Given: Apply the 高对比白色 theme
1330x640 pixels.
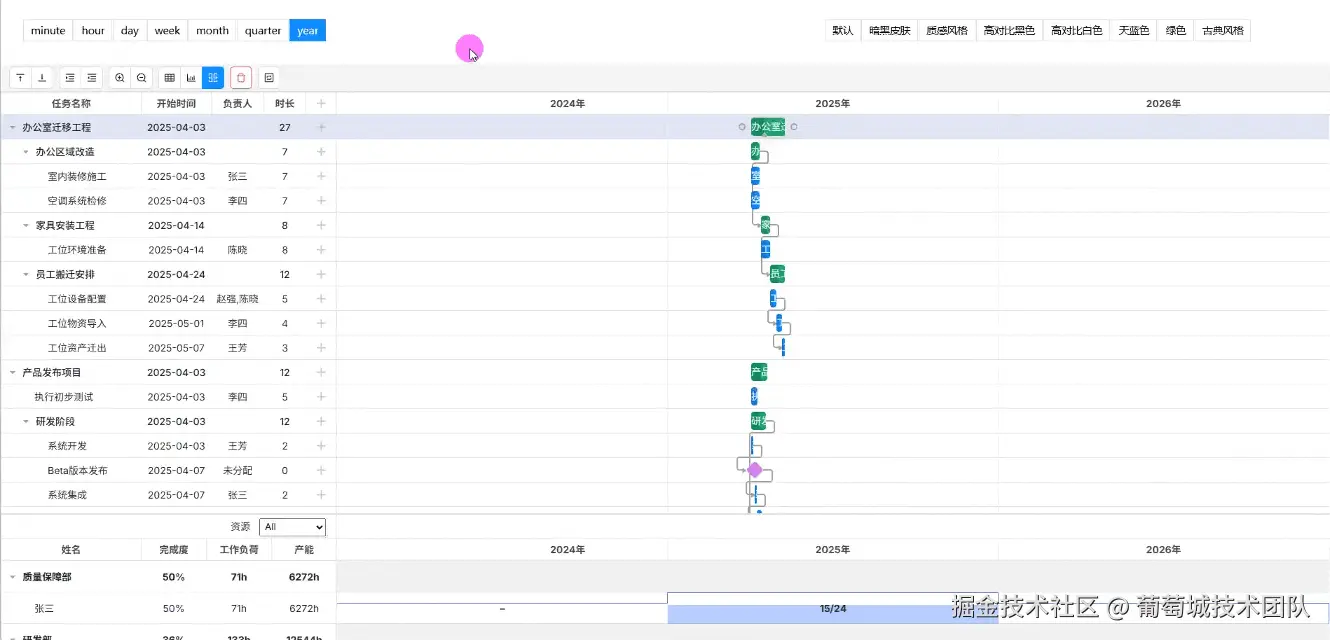Looking at the screenshot, I should coord(1077,30).
